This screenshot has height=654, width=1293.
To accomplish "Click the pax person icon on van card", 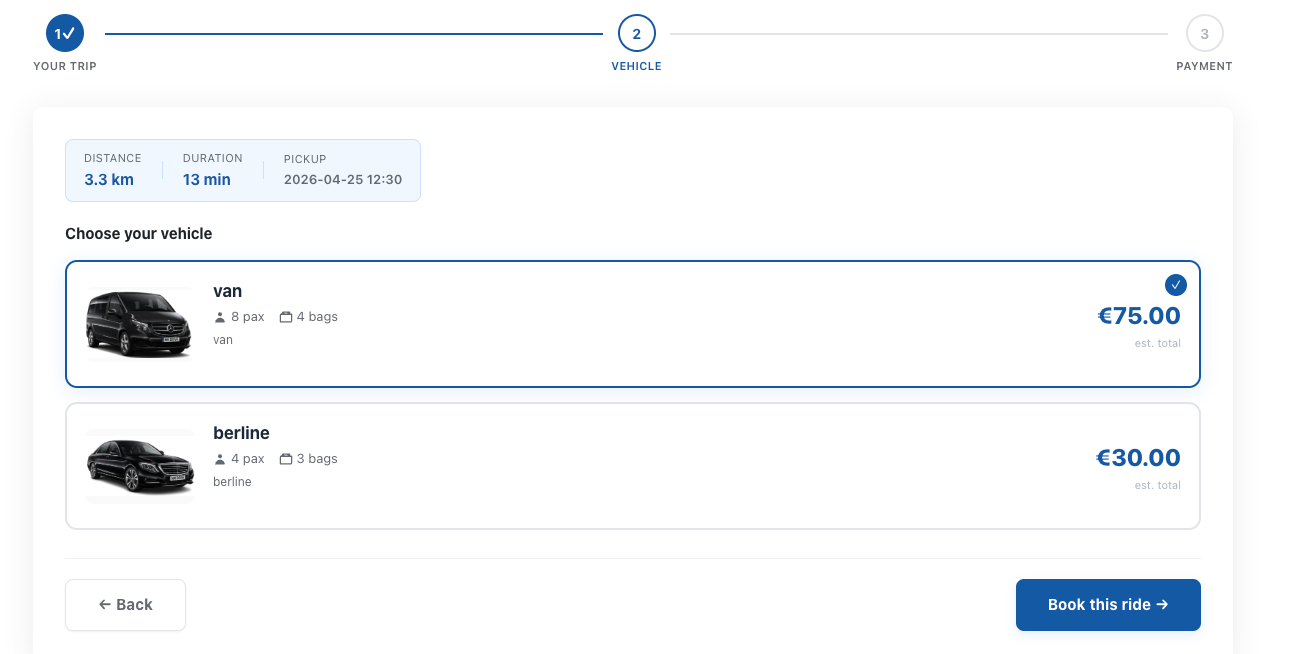I will (x=220, y=317).
